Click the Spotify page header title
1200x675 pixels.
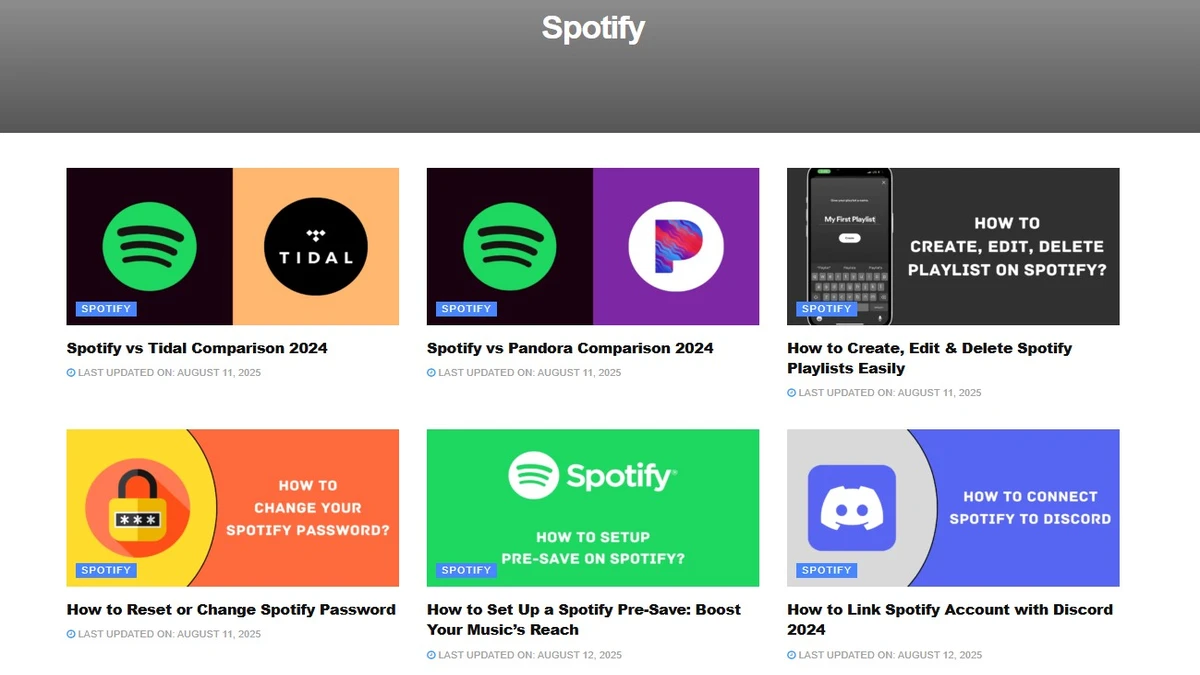[x=593, y=29]
